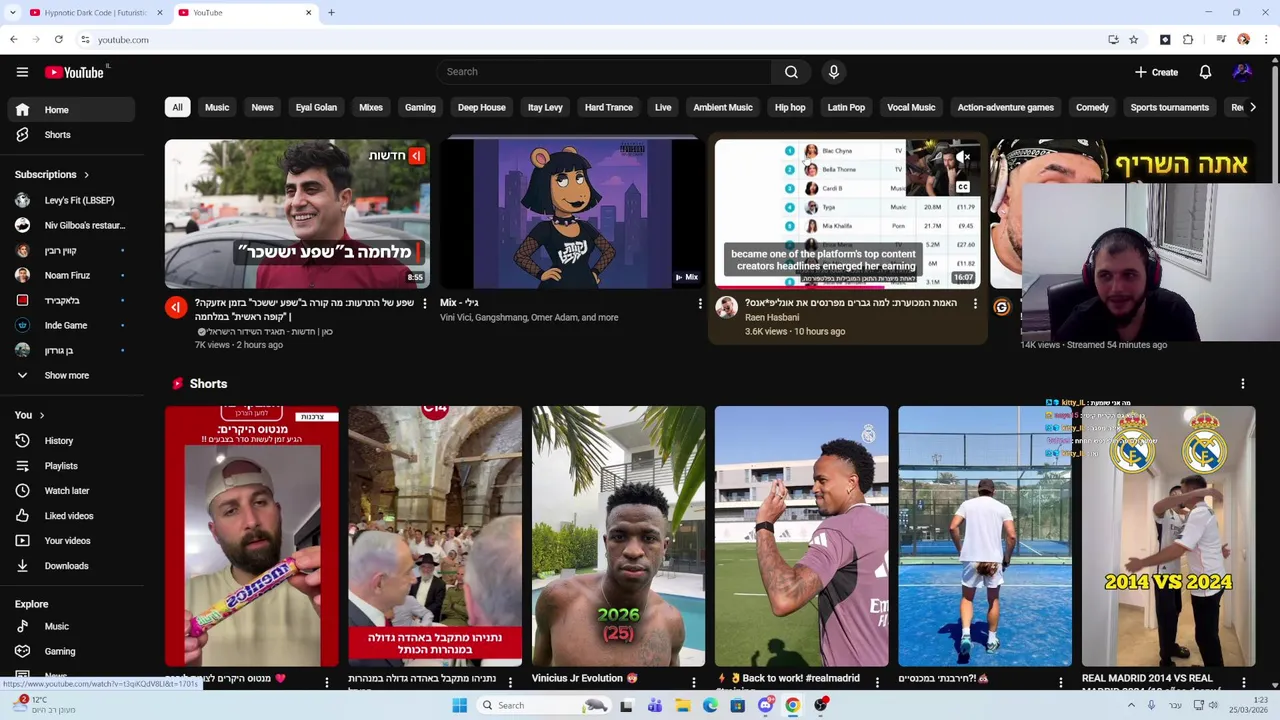
Task: Open options for Back to work short
Action: click(877, 682)
